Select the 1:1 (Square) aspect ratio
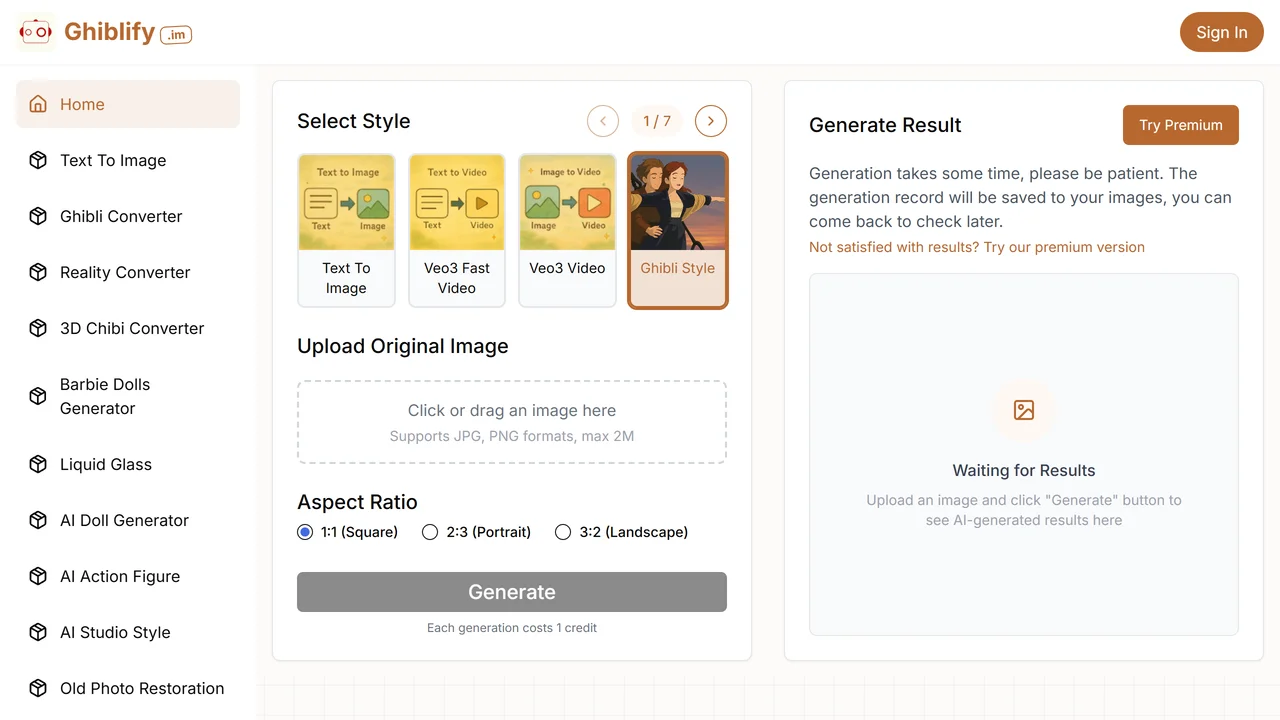The height and width of the screenshot is (720, 1280). tap(305, 532)
